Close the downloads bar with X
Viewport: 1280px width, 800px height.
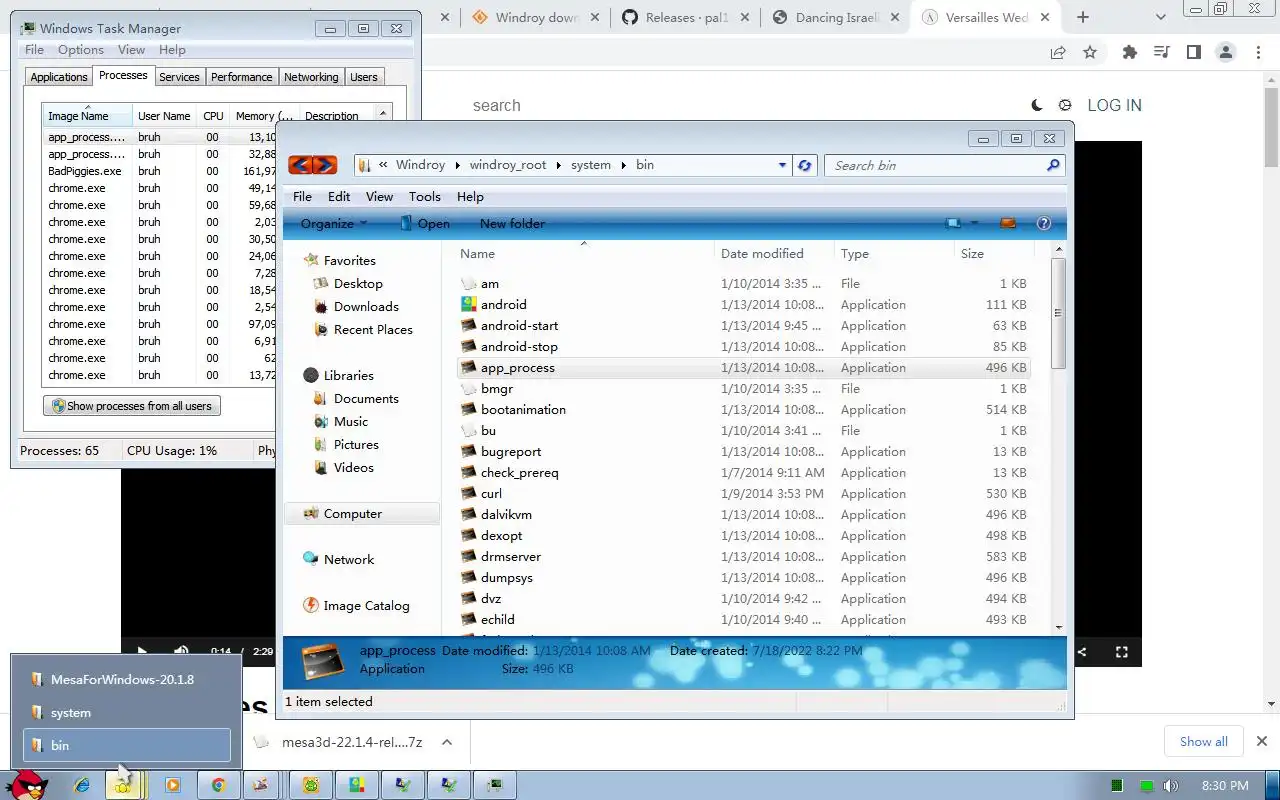tap(1262, 741)
